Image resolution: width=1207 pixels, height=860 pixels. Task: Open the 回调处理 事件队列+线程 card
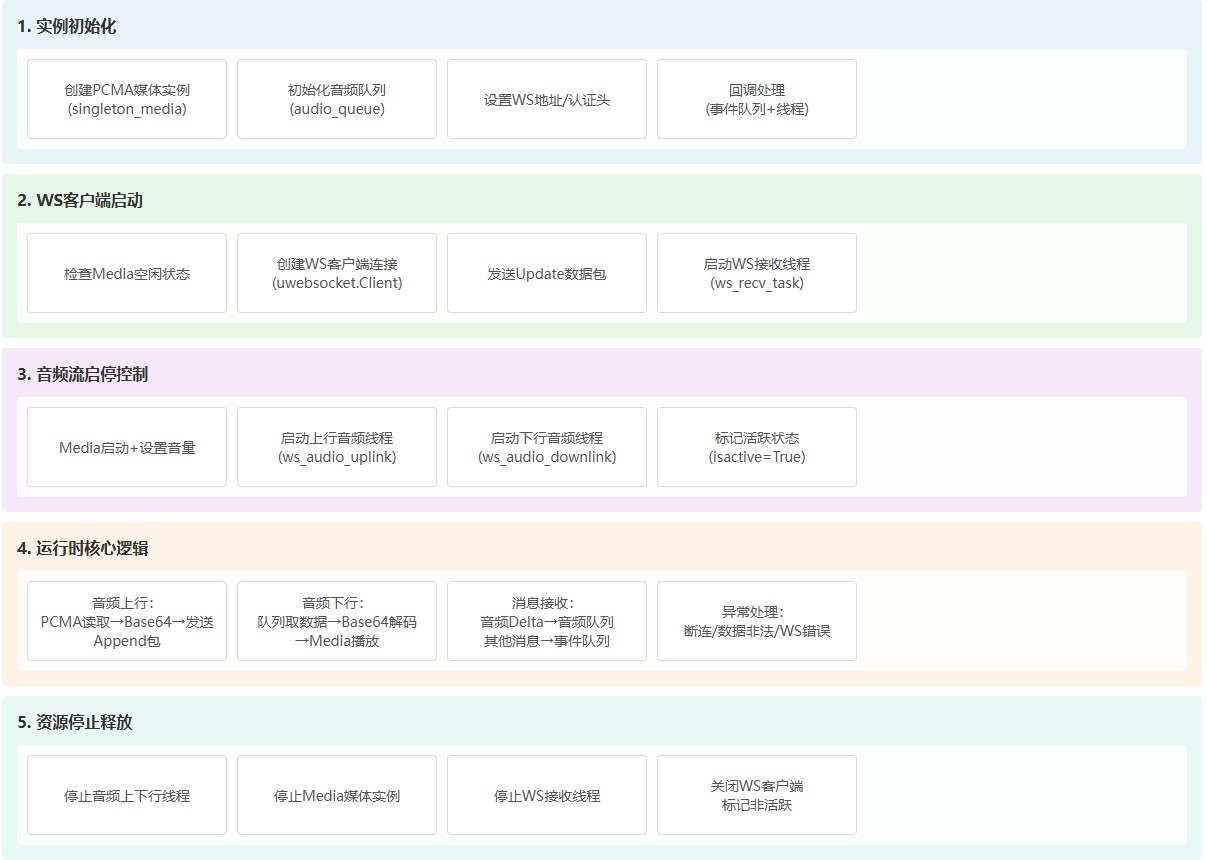click(757, 99)
